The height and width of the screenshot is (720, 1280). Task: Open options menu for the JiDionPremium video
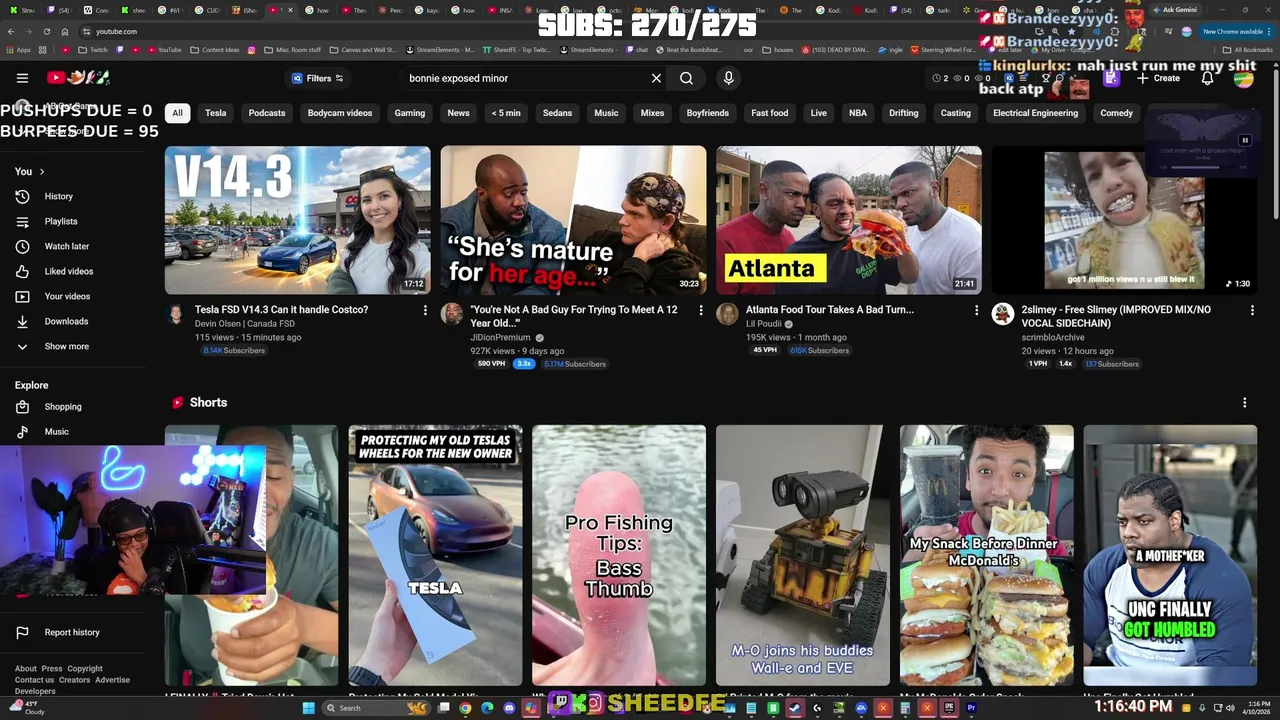pos(700,310)
